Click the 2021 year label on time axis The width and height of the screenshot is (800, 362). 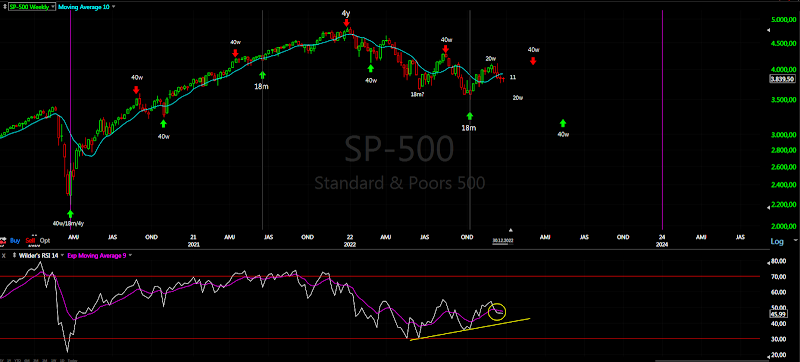[194, 244]
